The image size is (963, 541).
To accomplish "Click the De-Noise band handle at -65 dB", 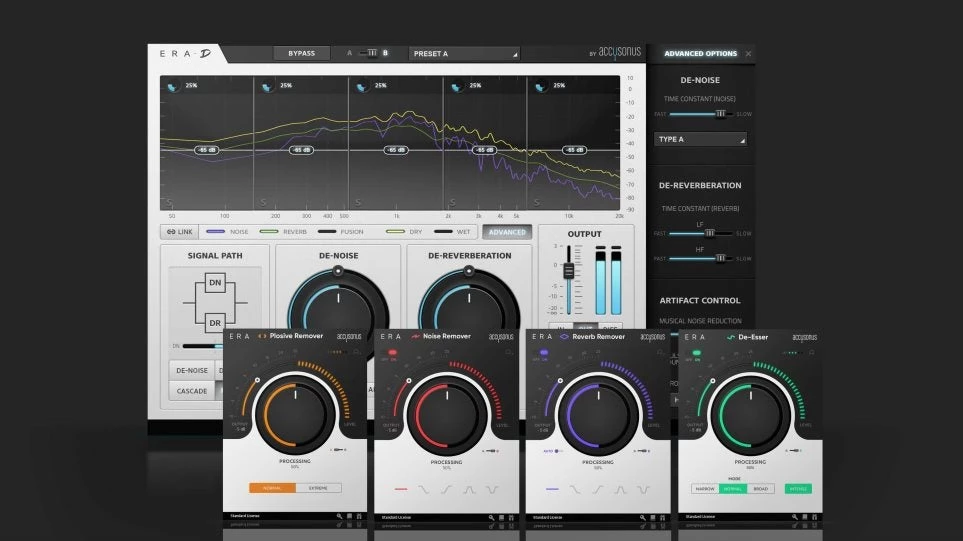I will tap(207, 150).
